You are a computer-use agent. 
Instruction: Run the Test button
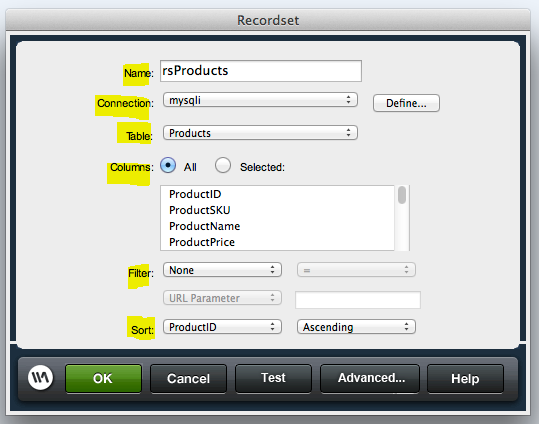click(x=273, y=379)
